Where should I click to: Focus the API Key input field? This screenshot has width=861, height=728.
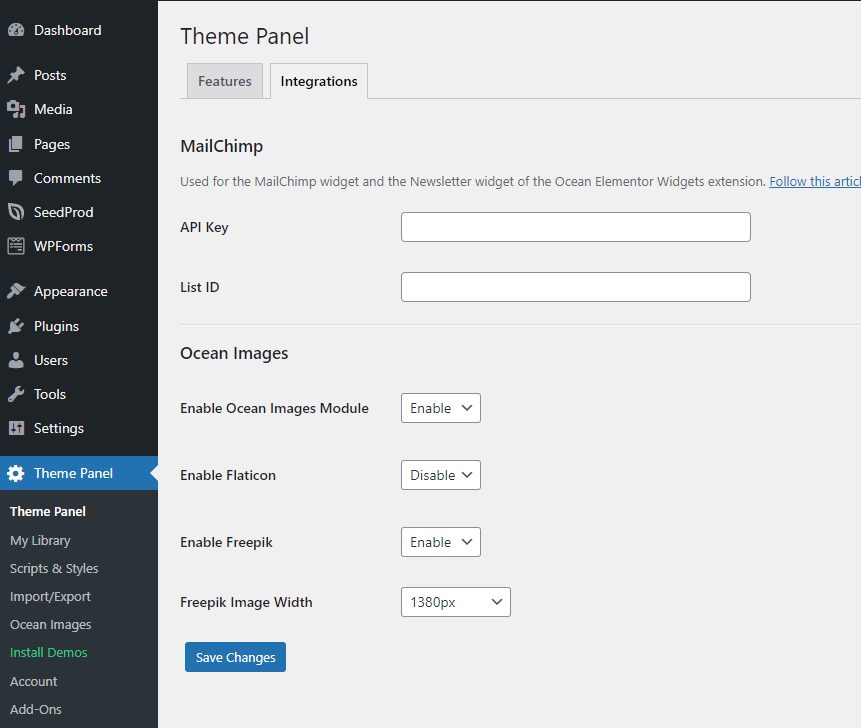[x=575, y=227]
